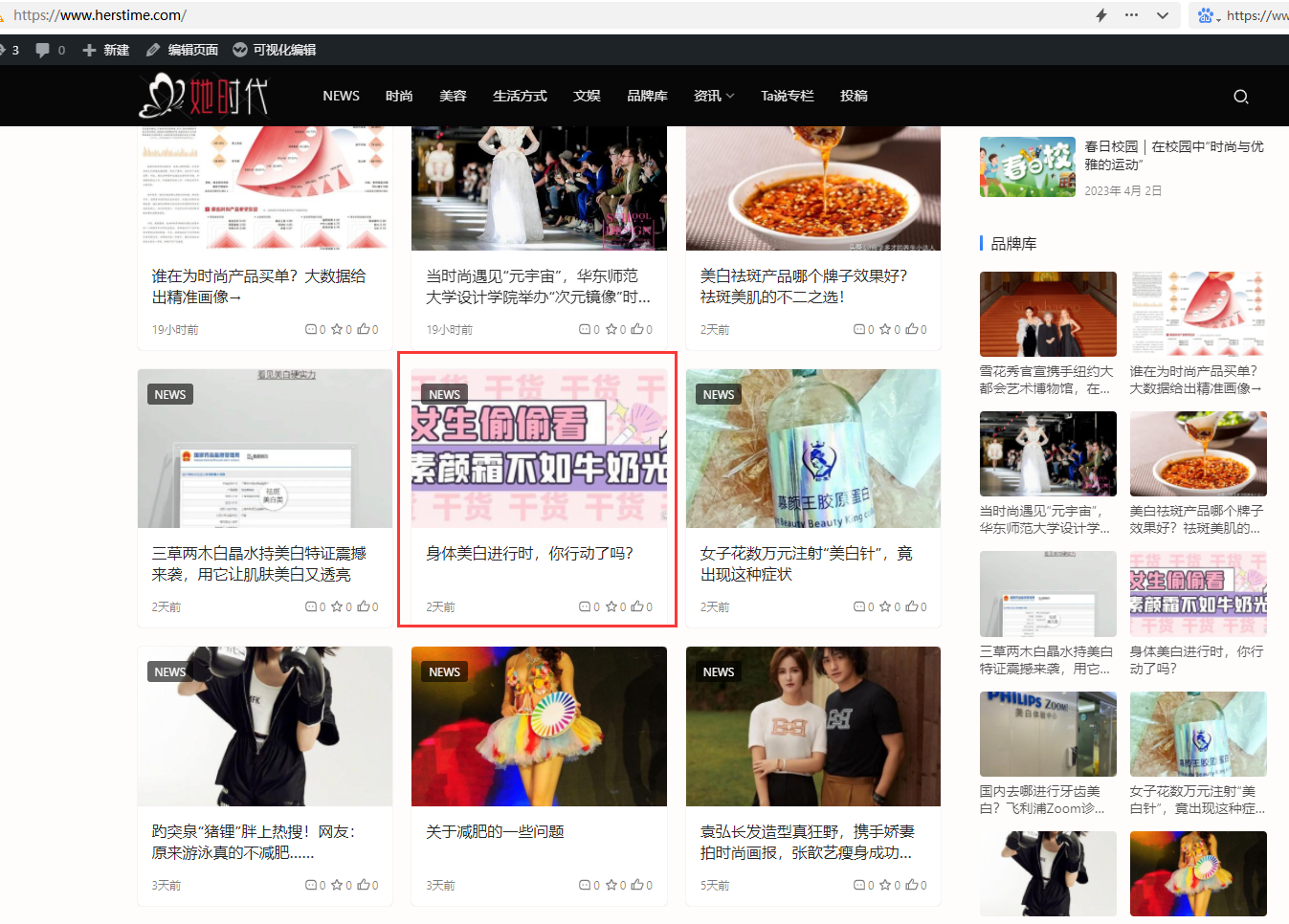This screenshot has height=924, width=1289.
Task: Open the couple photo of 袁弘 article
Action: tap(813, 726)
